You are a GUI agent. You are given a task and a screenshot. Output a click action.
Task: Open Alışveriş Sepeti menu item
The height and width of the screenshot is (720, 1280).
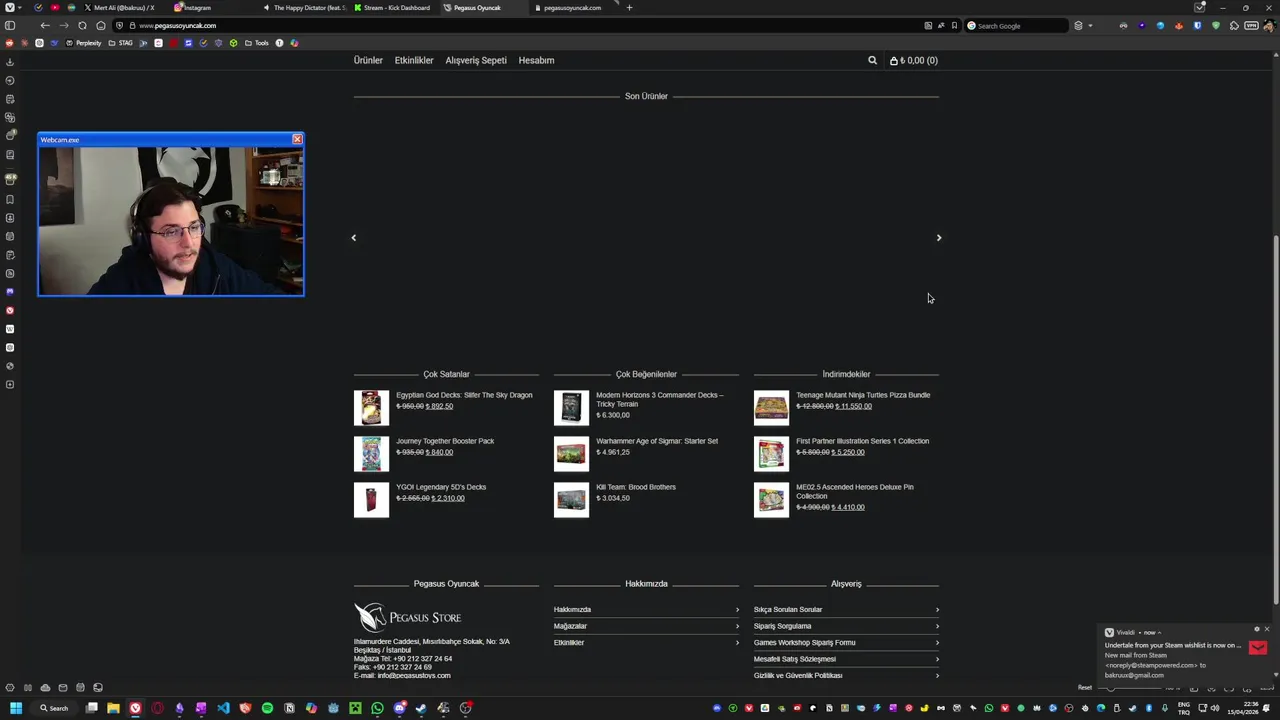click(476, 61)
